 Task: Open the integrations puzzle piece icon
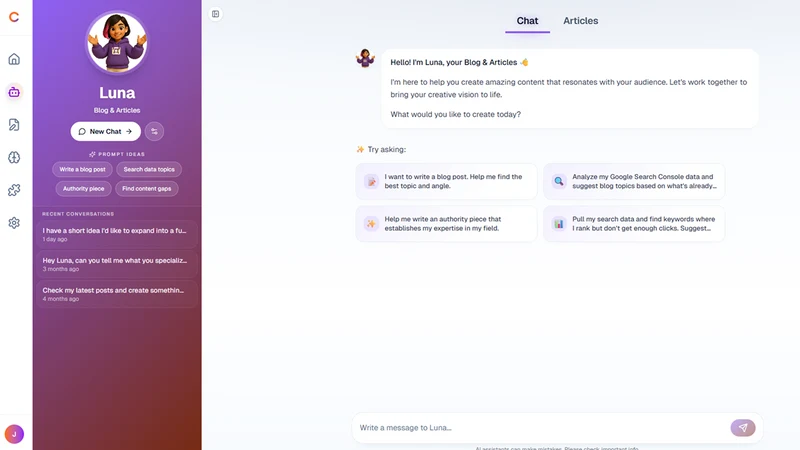click(x=14, y=190)
